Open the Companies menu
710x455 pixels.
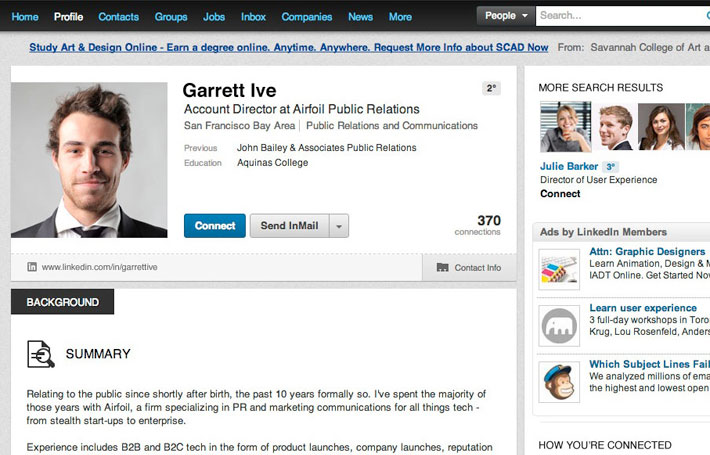307,17
